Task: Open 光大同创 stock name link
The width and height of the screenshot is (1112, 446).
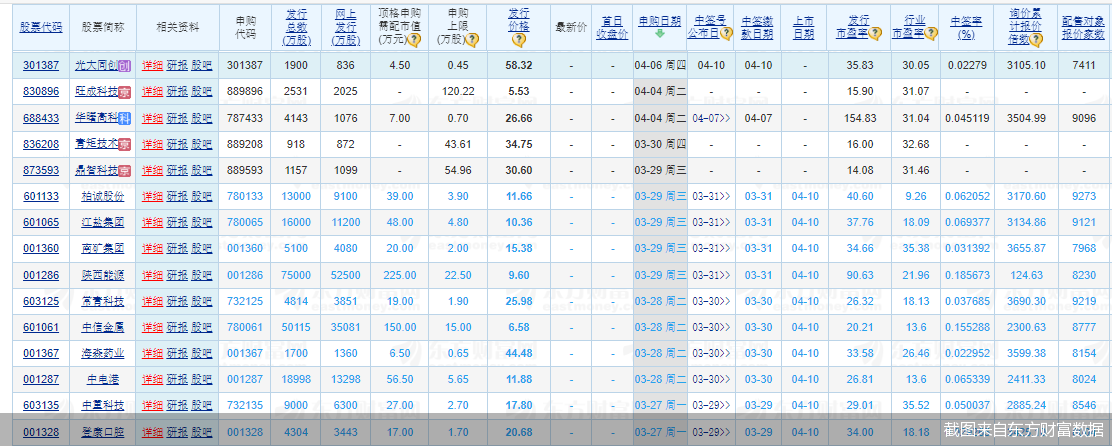Action: point(97,65)
